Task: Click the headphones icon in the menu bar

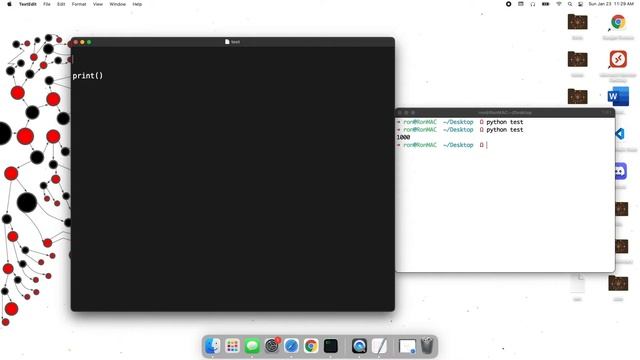Action: [533, 4]
